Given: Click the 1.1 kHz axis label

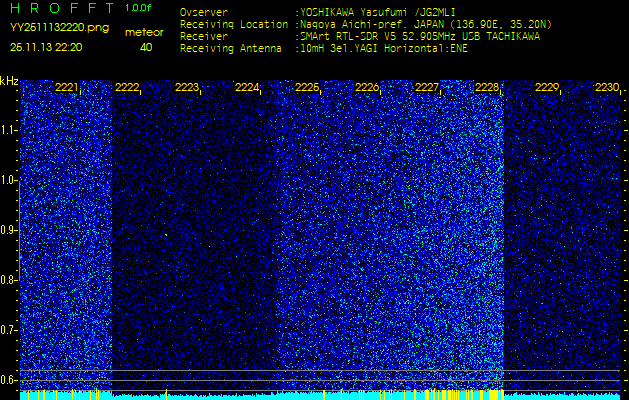Looking at the screenshot, I should [x=8, y=130].
